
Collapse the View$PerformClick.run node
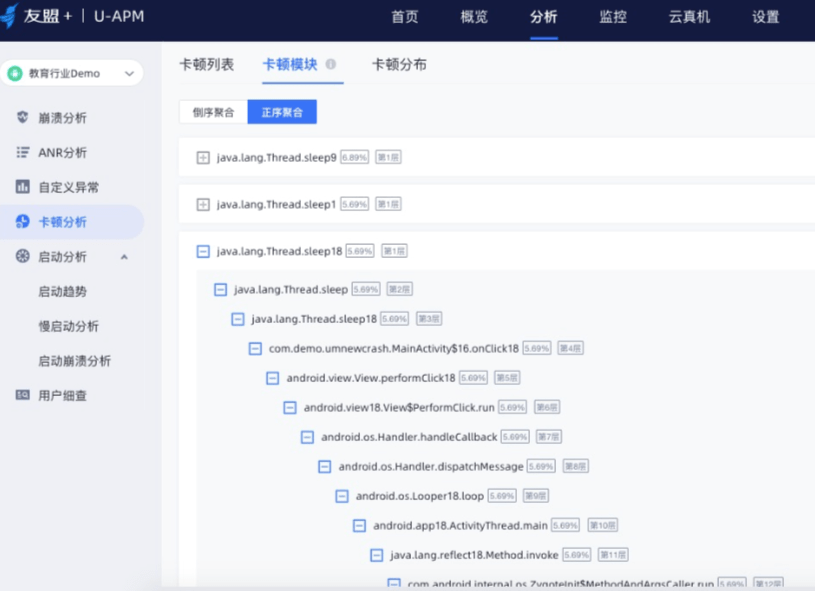290,408
